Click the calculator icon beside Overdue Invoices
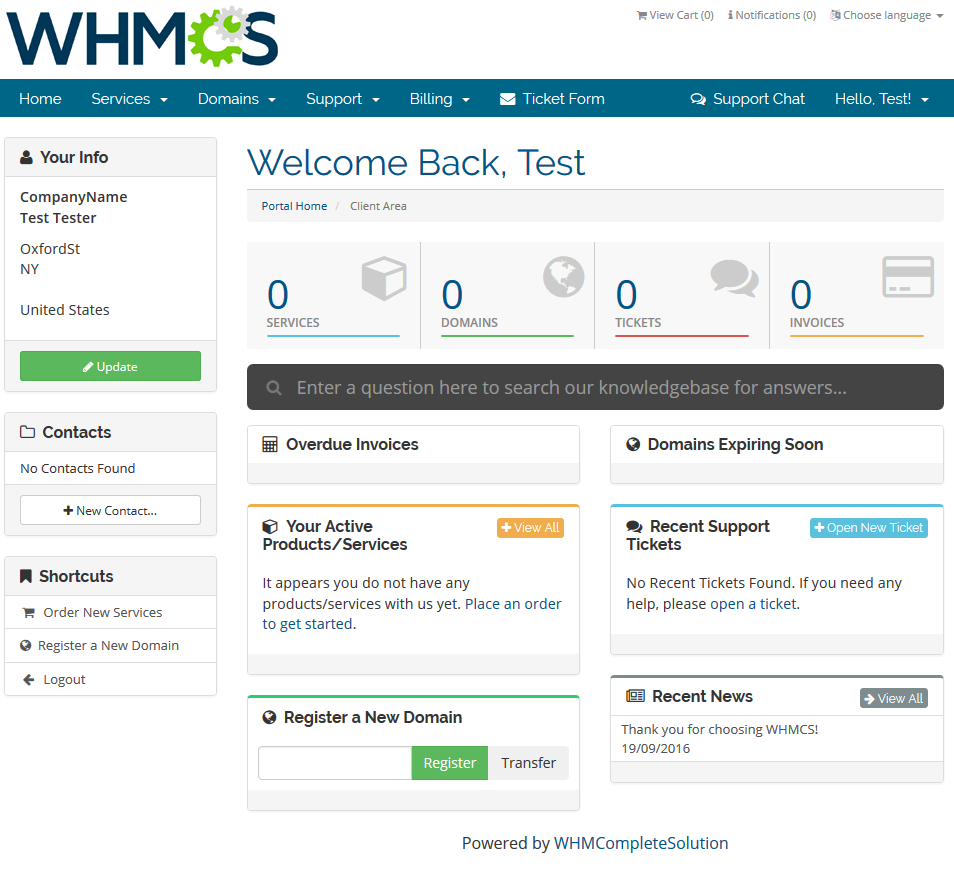 pos(270,445)
